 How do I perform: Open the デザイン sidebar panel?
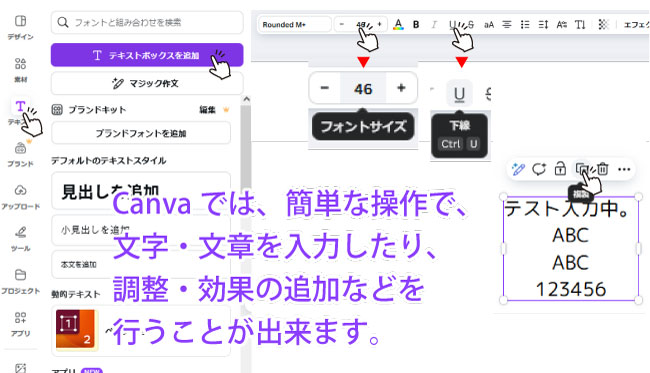point(20,27)
